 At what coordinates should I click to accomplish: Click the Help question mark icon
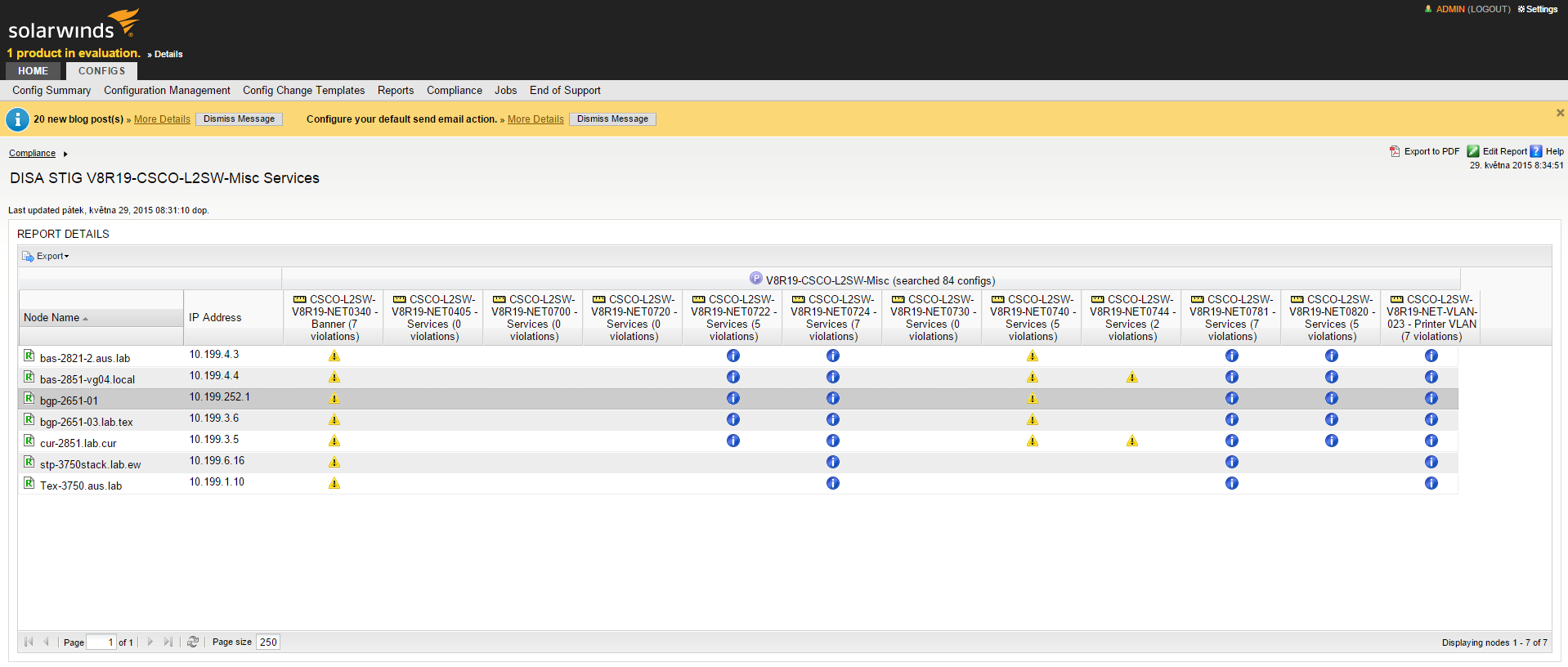pos(1536,151)
